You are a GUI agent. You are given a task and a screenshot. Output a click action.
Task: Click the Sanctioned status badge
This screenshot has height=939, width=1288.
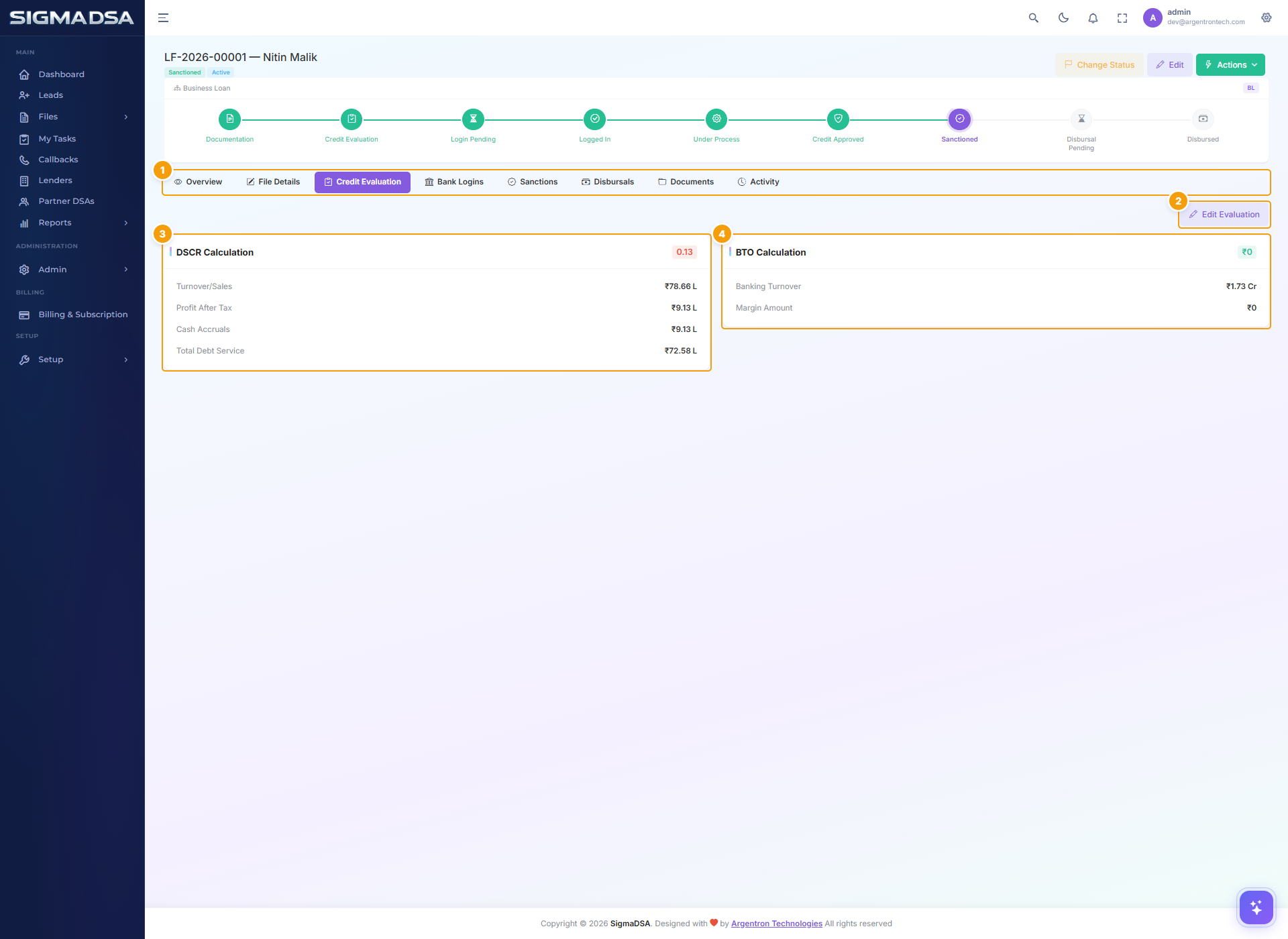[184, 72]
